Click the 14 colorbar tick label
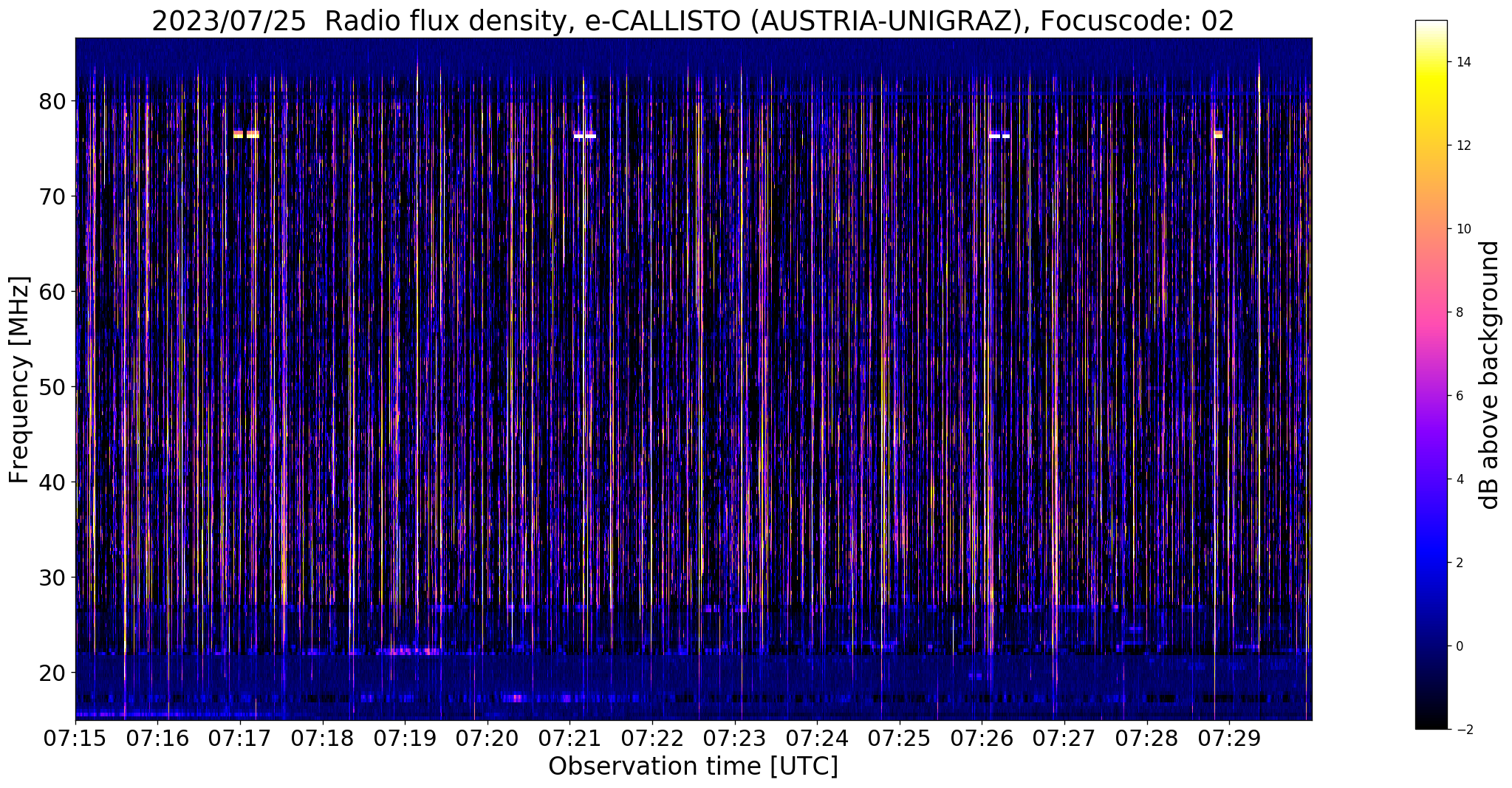1512x788 pixels. pyautogui.click(x=1462, y=62)
